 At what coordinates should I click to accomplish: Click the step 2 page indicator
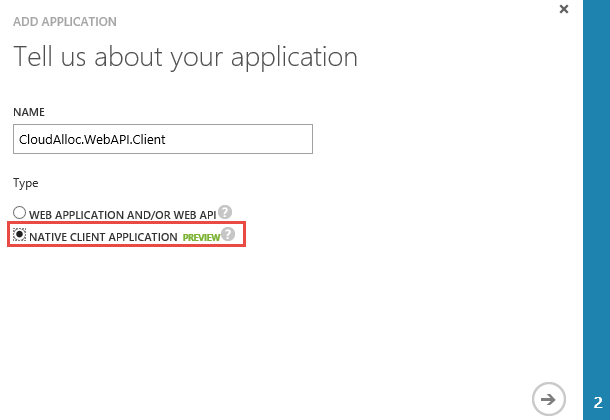click(596, 400)
